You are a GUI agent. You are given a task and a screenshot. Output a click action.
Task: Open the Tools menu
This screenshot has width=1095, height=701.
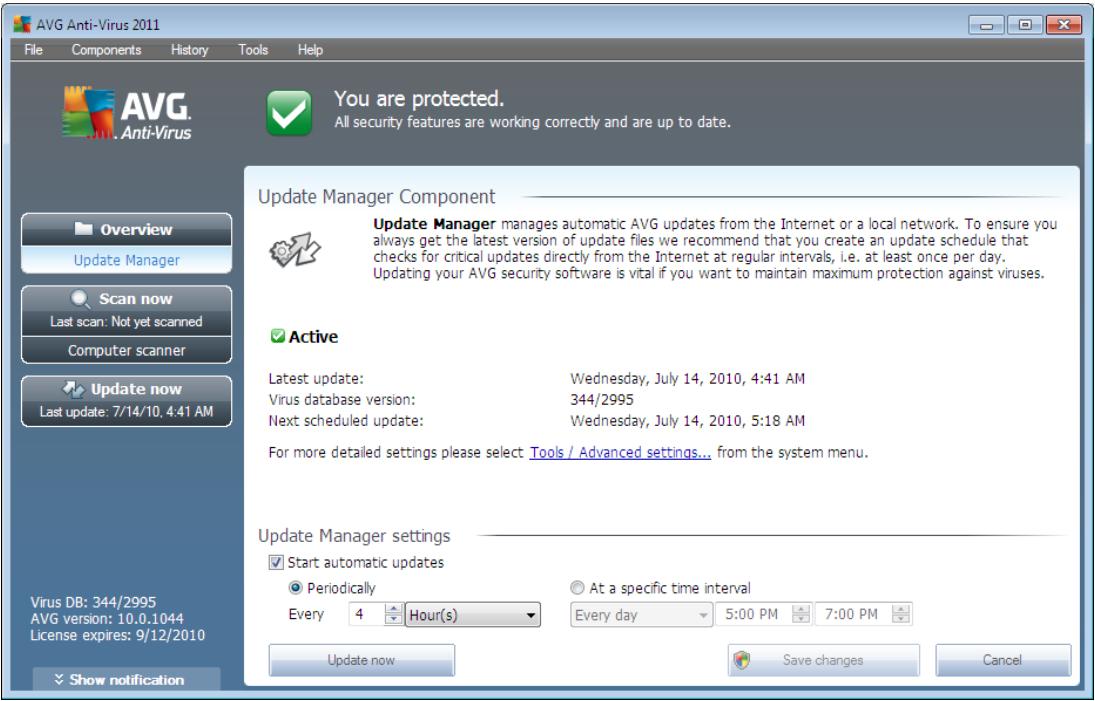pyautogui.click(x=253, y=50)
